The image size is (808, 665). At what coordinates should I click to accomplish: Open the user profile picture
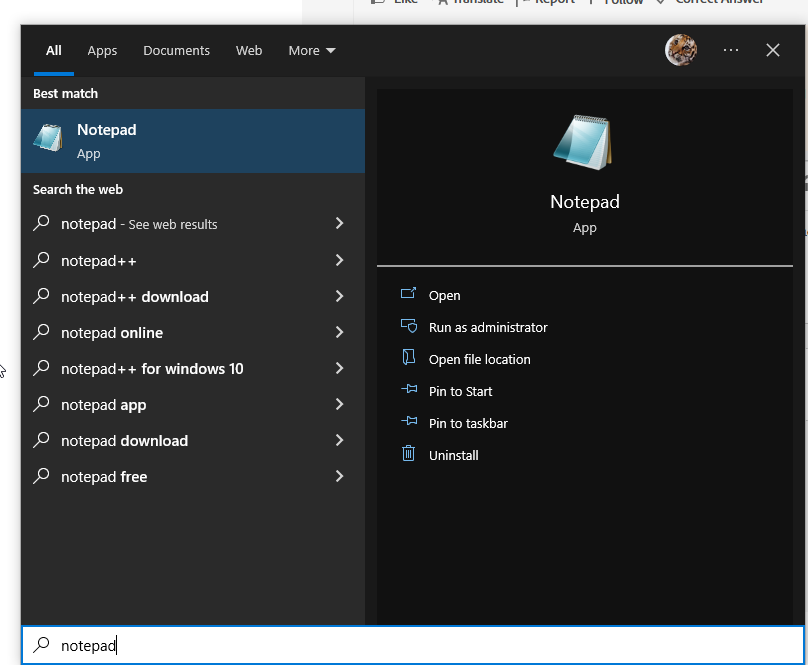[x=681, y=50]
